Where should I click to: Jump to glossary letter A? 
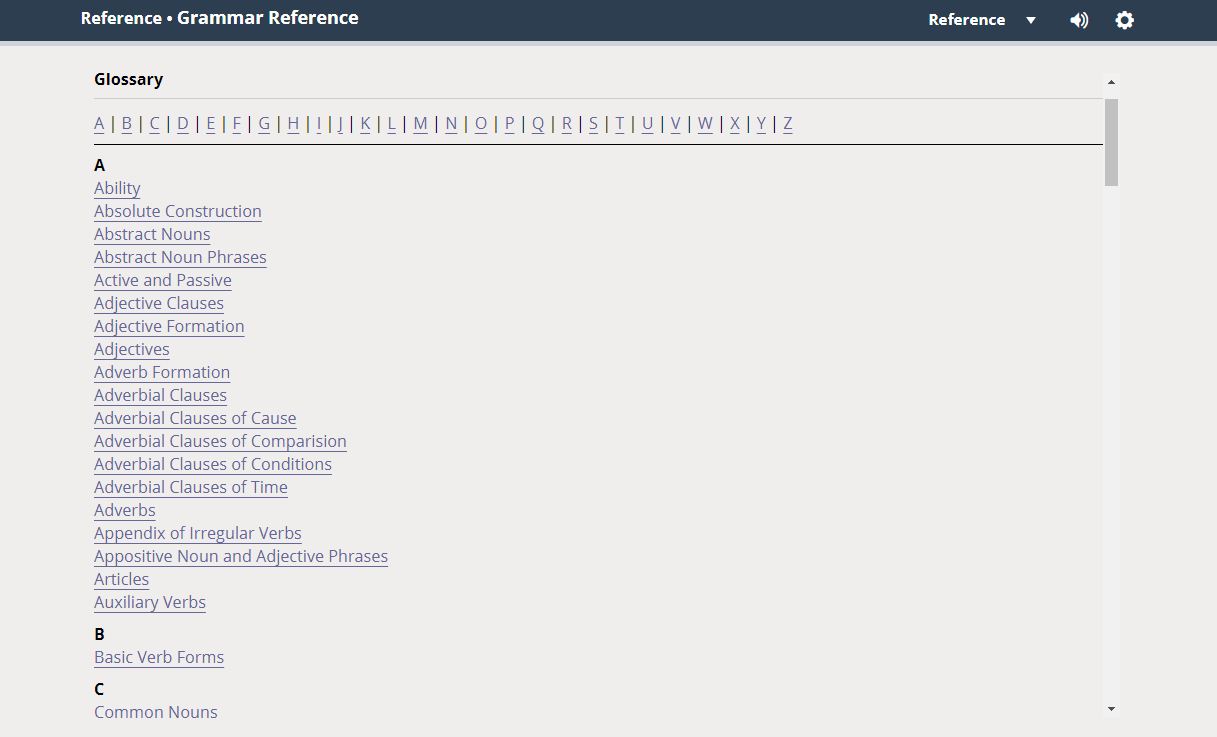pos(99,123)
